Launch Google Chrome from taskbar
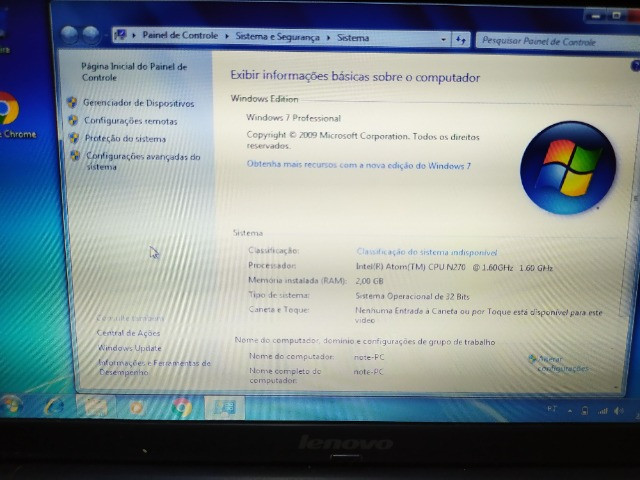This screenshot has height=480, width=640. pyautogui.click(x=182, y=407)
